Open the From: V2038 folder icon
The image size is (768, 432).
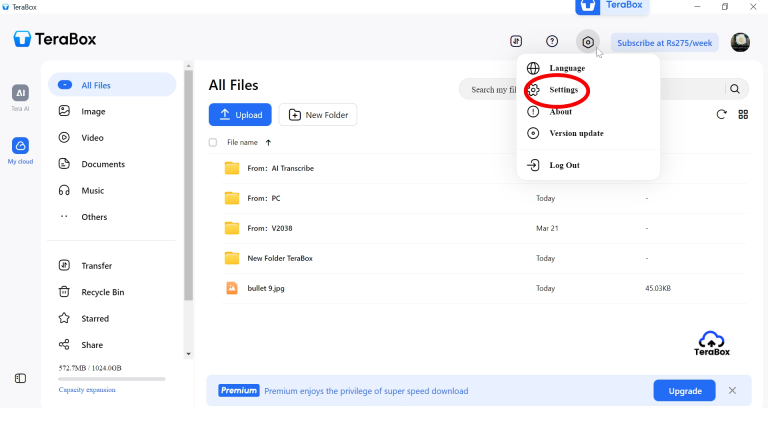232,228
